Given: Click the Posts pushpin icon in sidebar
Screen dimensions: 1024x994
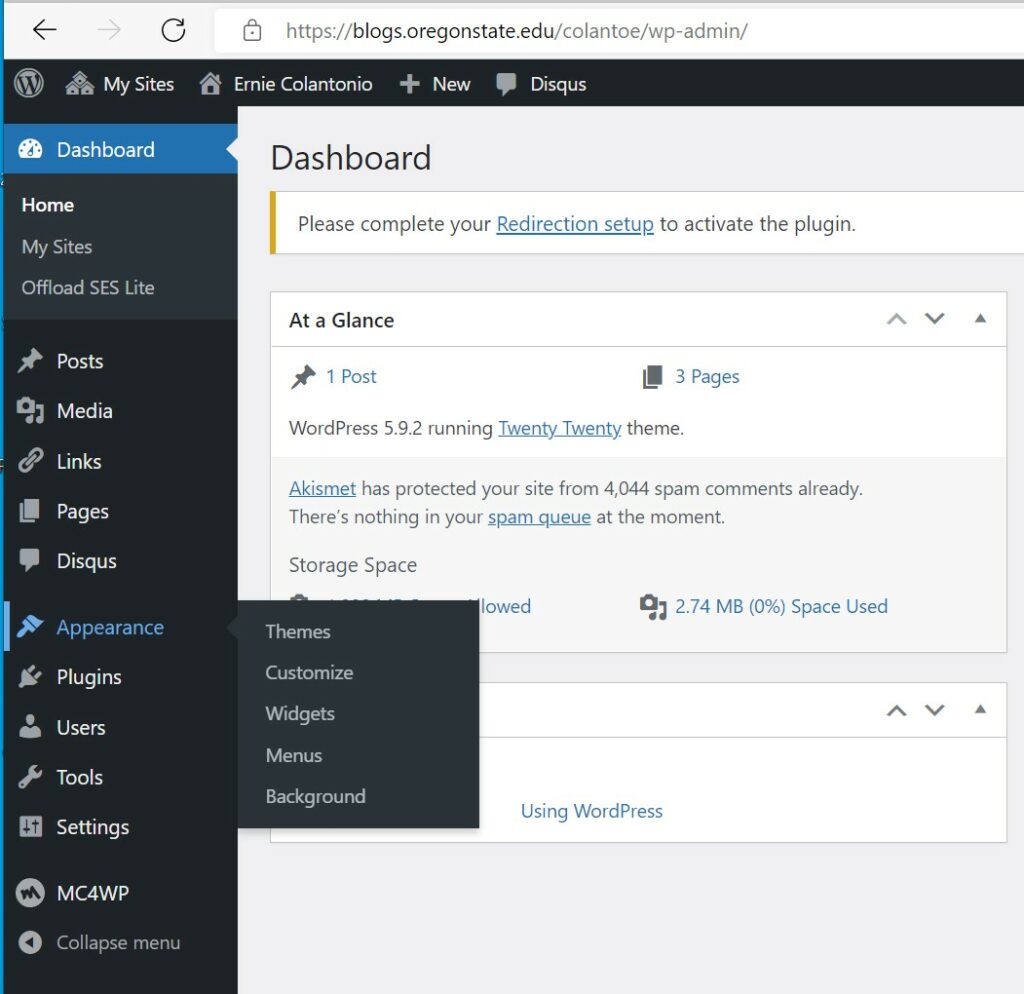Looking at the screenshot, I should click(x=30, y=361).
